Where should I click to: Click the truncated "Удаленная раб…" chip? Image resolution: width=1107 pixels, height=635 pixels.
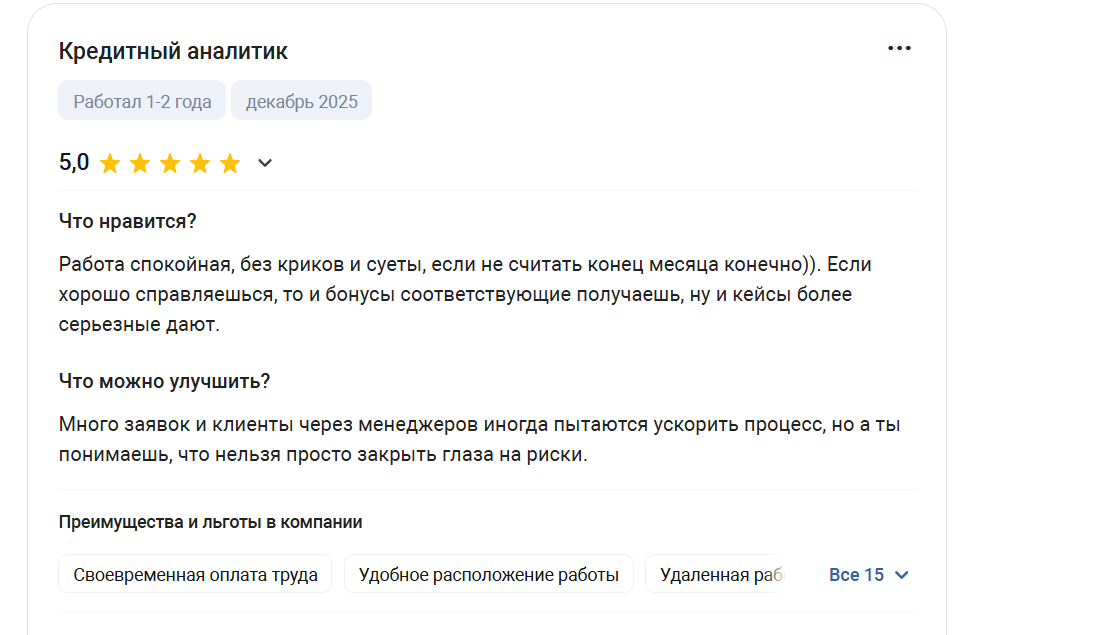click(x=718, y=575)
